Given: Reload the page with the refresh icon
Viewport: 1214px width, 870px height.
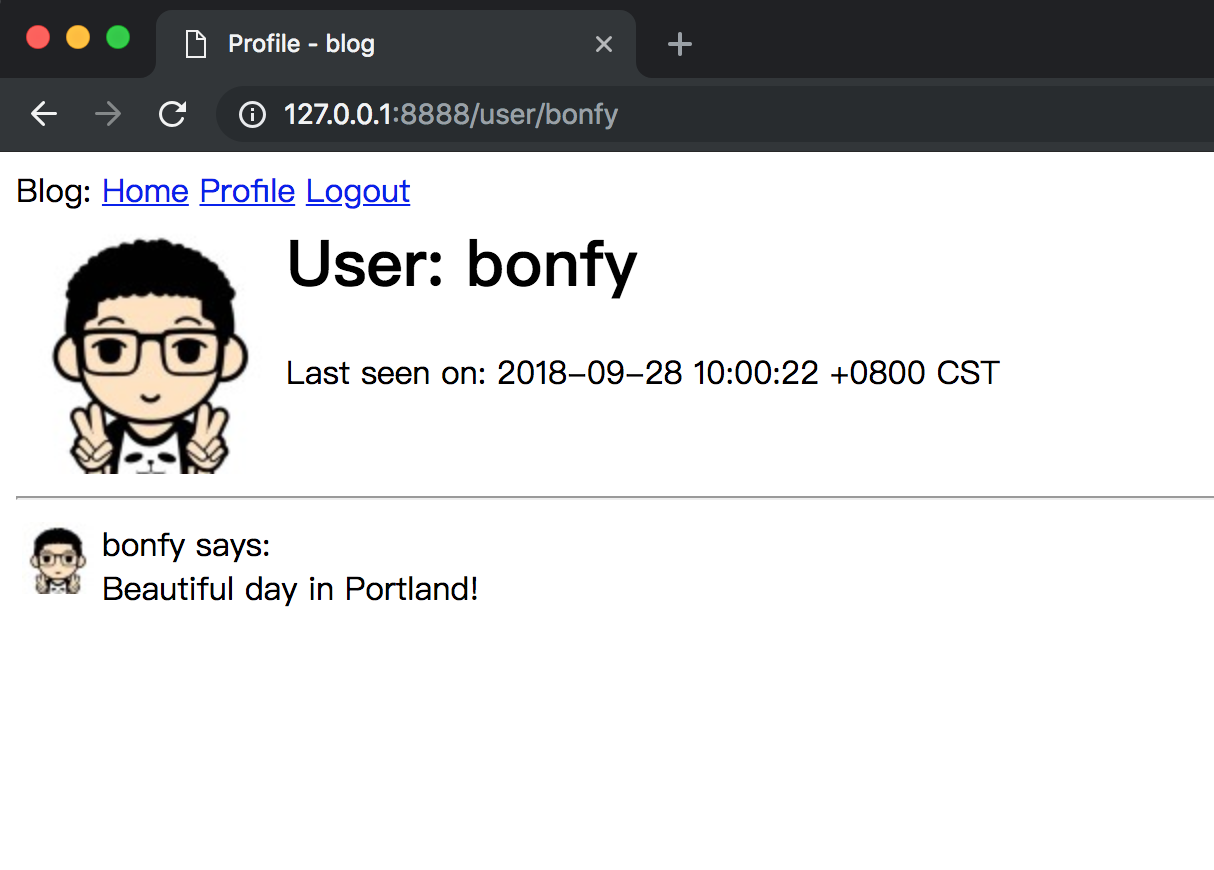Looking at the screenshot, I should pos(173,115).
